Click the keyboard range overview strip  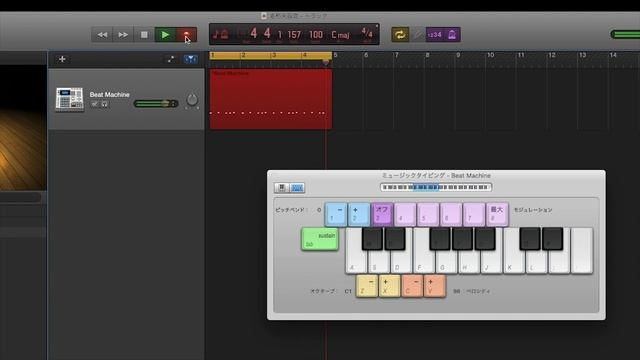coord(436,187)
